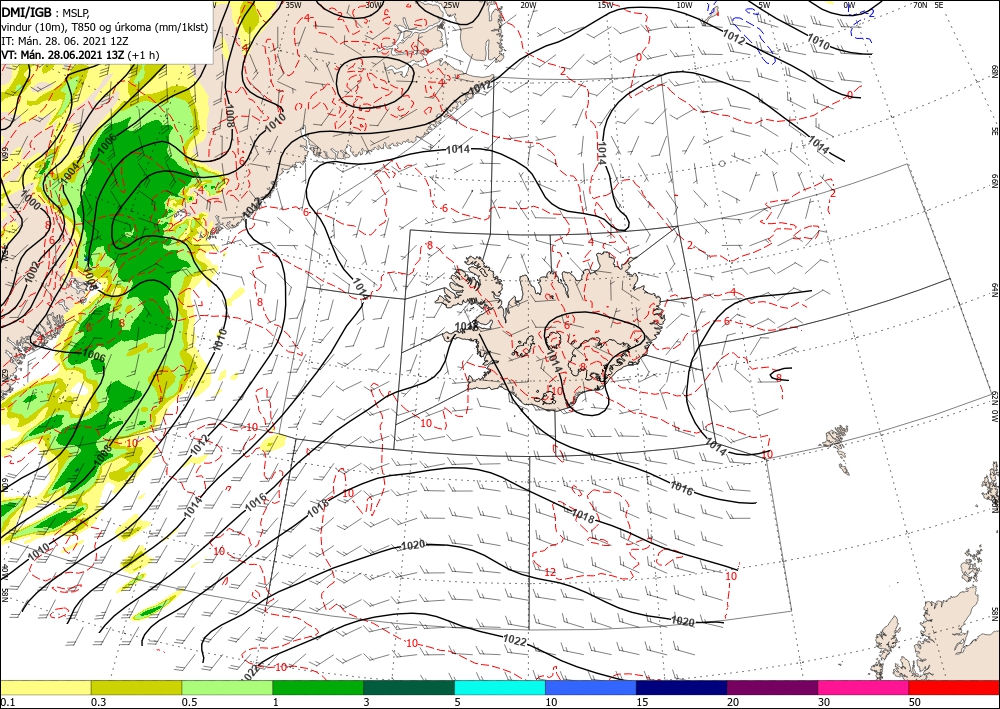Click the legend value "0.3"
Screen dimensions: 1000x709
[98, 702]
